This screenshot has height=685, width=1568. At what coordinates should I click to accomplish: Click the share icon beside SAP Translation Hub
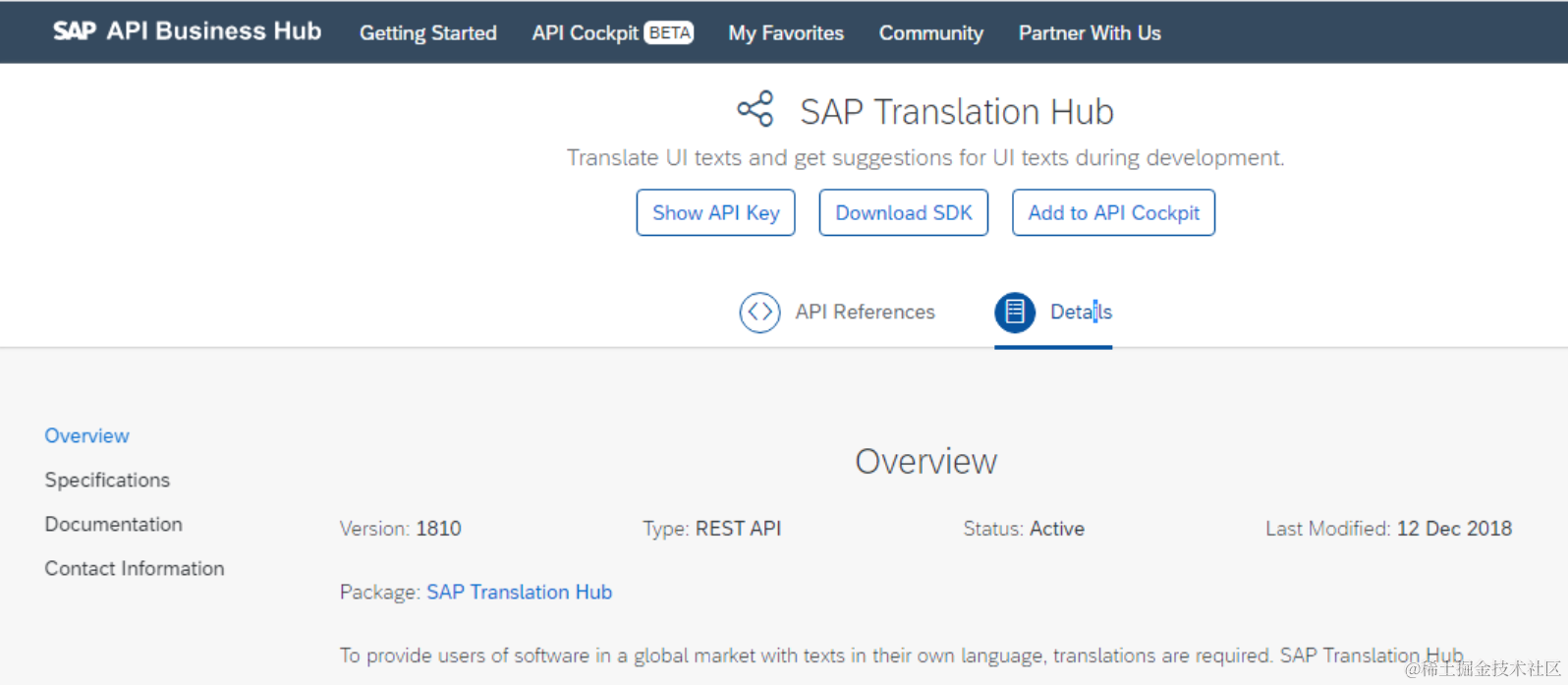[x=756, y=109]
